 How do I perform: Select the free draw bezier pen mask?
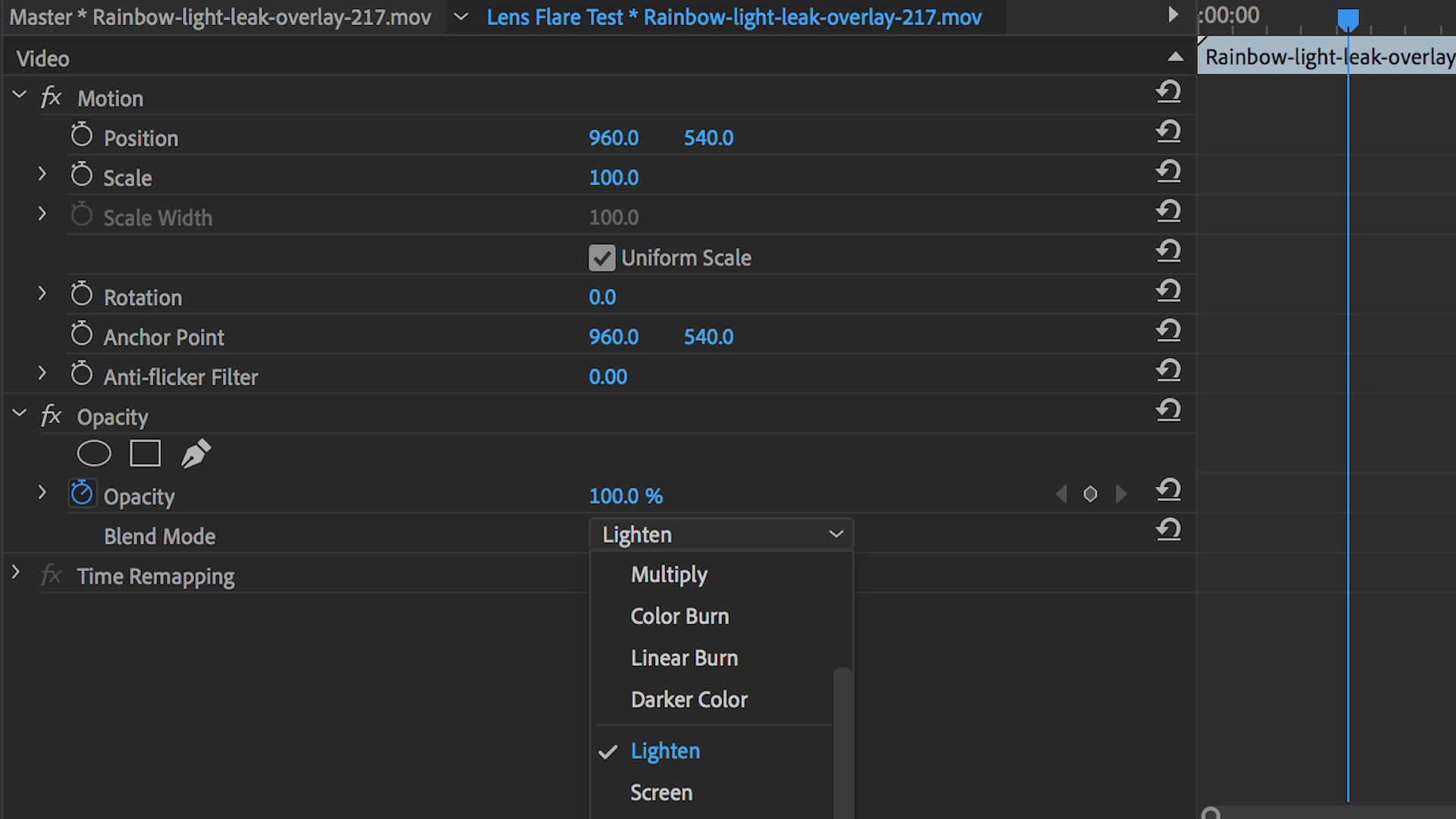[196, 453]
